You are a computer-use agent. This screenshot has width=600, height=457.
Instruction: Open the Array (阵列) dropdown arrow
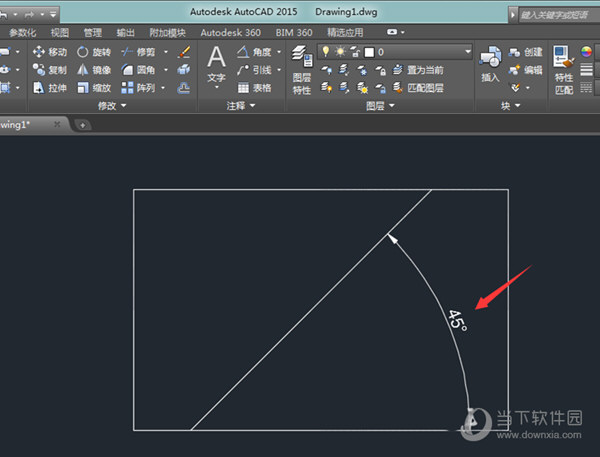[163, 88]
